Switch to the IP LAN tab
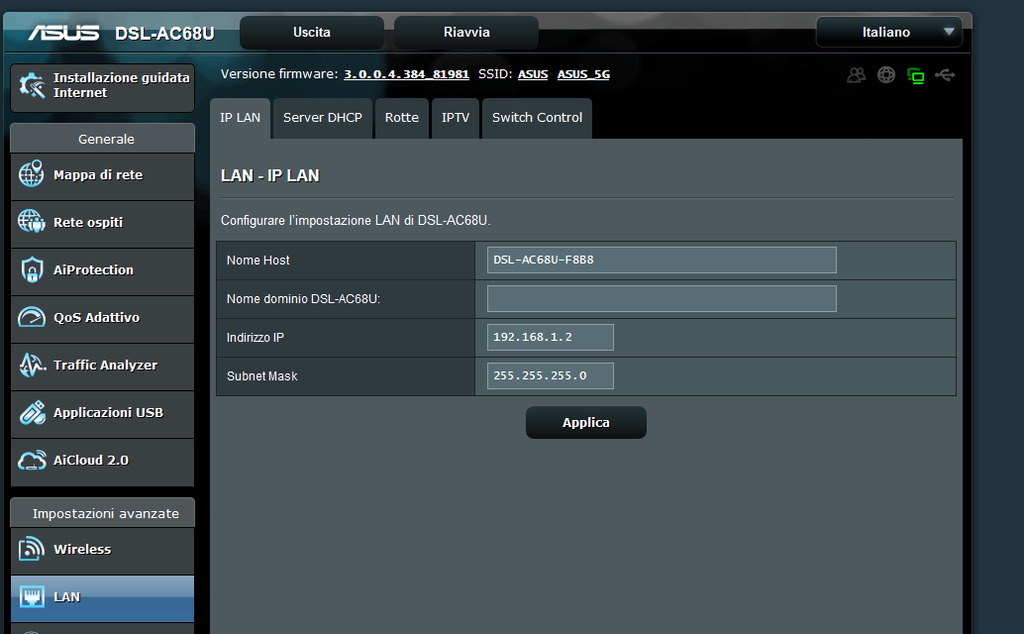1024x634 pixels. [x=240, y=118]
